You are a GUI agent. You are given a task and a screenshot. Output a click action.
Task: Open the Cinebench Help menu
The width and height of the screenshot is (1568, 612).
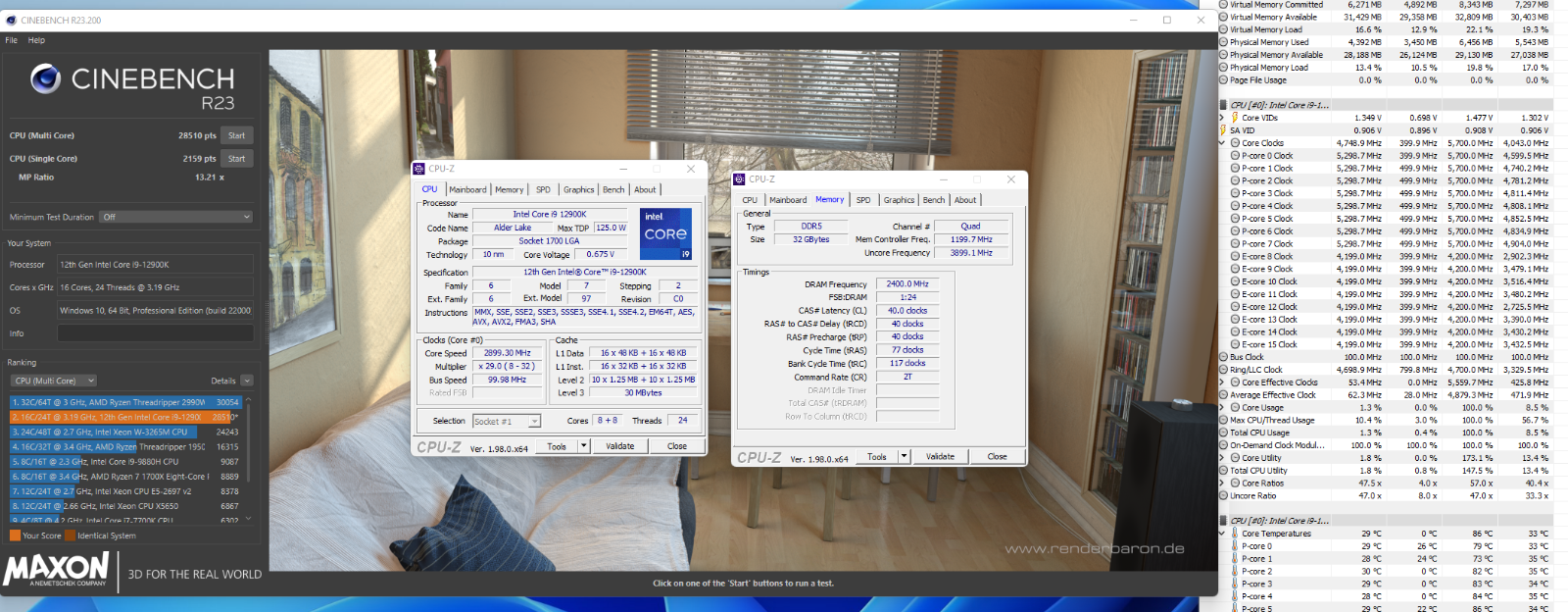coord(36,40)
